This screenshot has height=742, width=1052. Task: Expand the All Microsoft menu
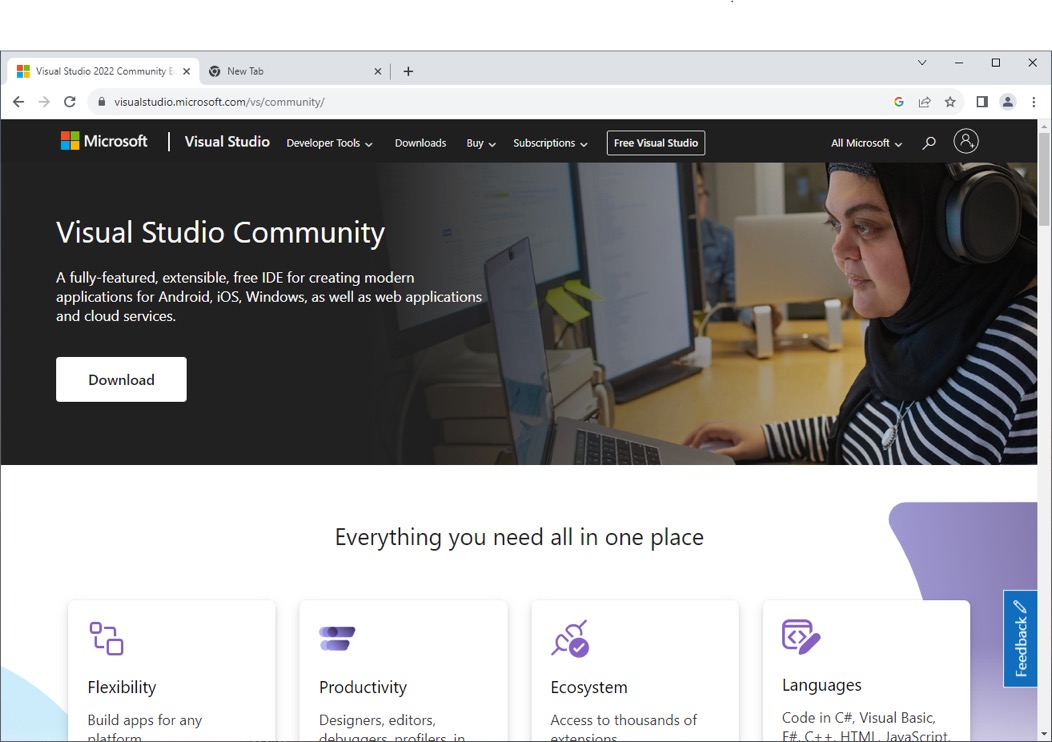[x=866, y=143]
